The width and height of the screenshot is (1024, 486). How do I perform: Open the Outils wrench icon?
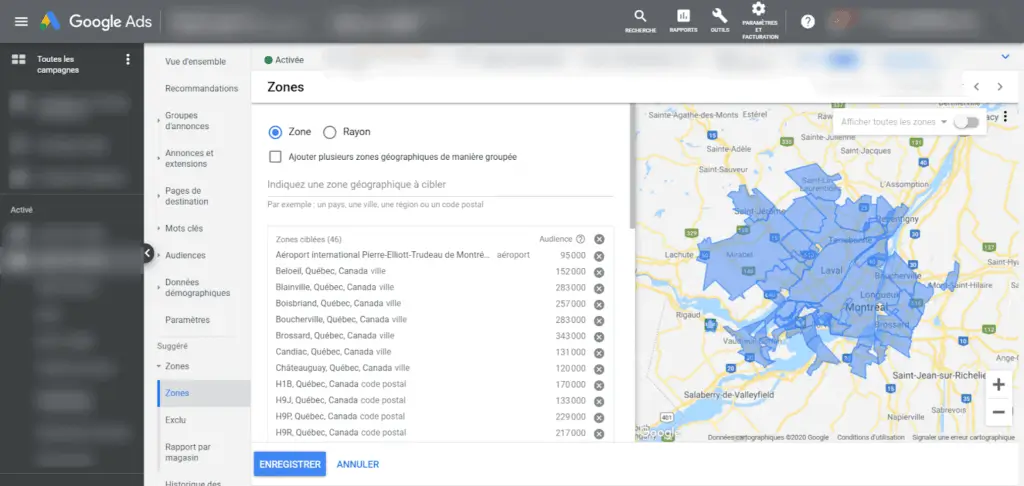pyautogui.click(x=719, y=16)
